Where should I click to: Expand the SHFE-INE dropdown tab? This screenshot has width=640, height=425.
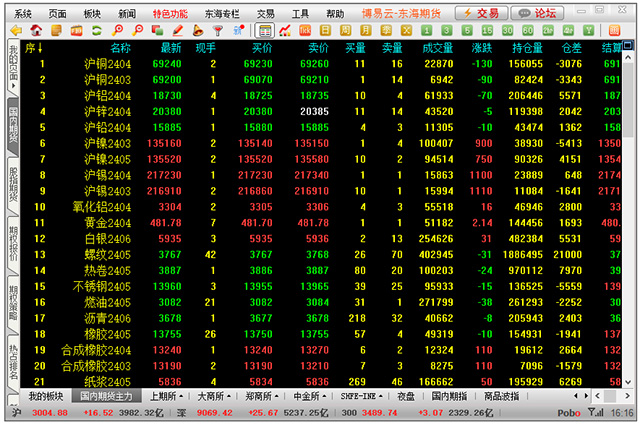point(362,396)
